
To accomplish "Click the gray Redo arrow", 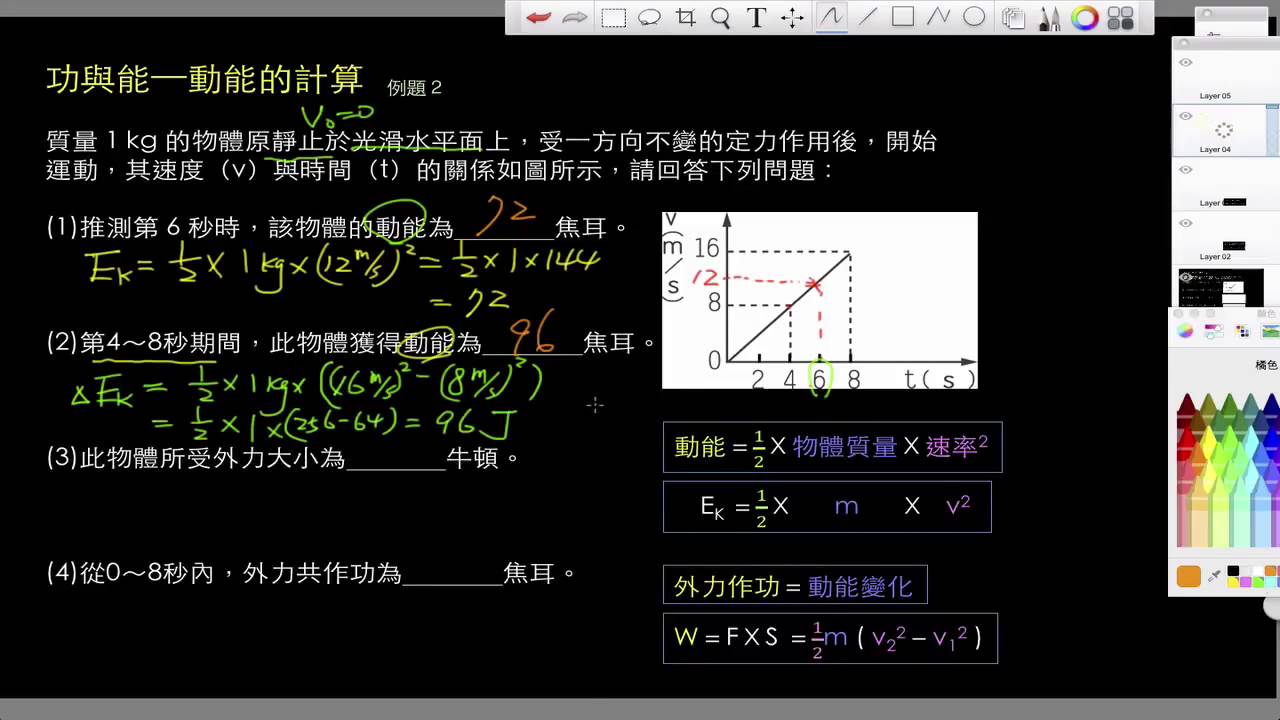I will (x=574, y=18).
